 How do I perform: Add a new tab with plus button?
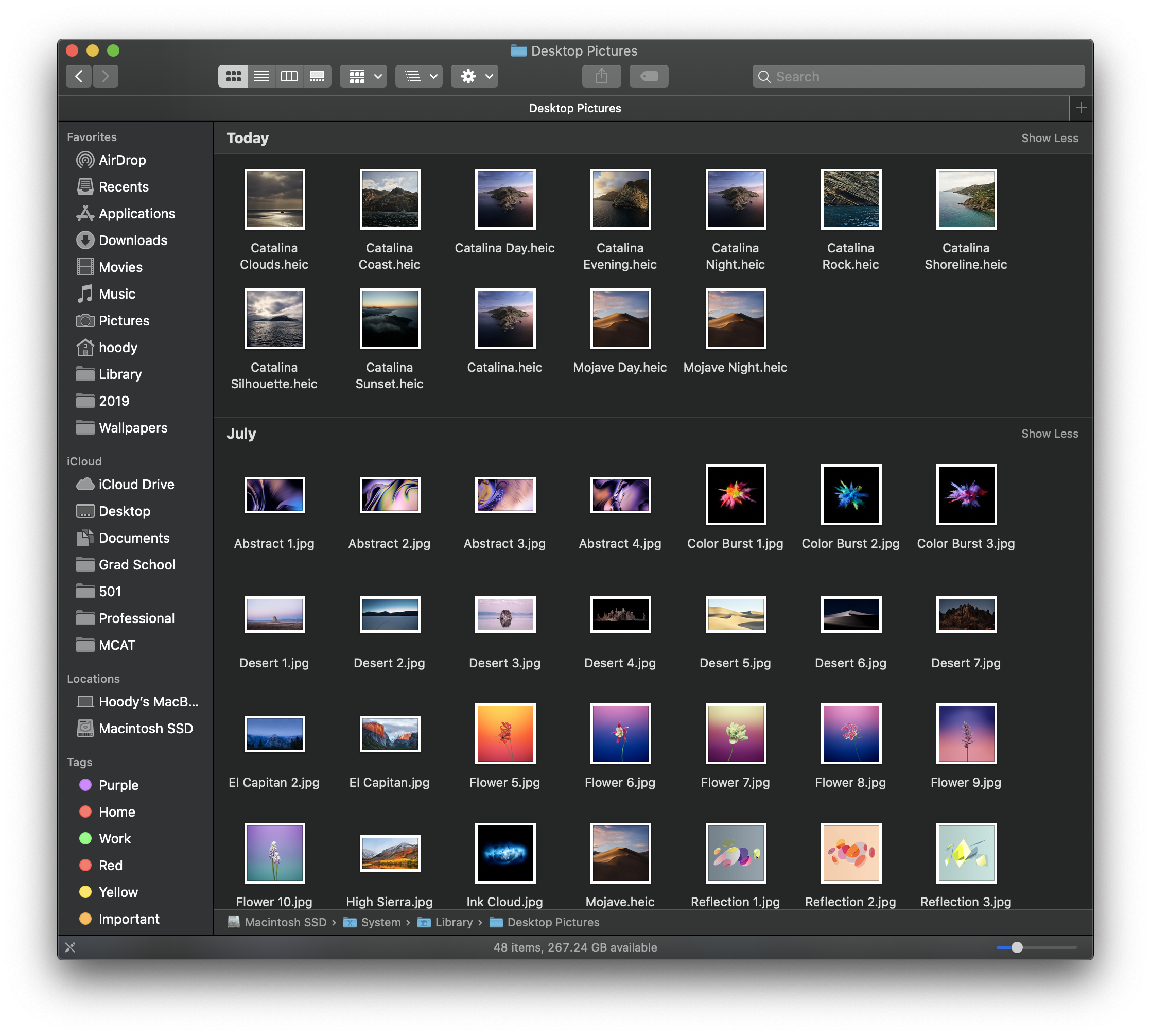pos(1081,108)
